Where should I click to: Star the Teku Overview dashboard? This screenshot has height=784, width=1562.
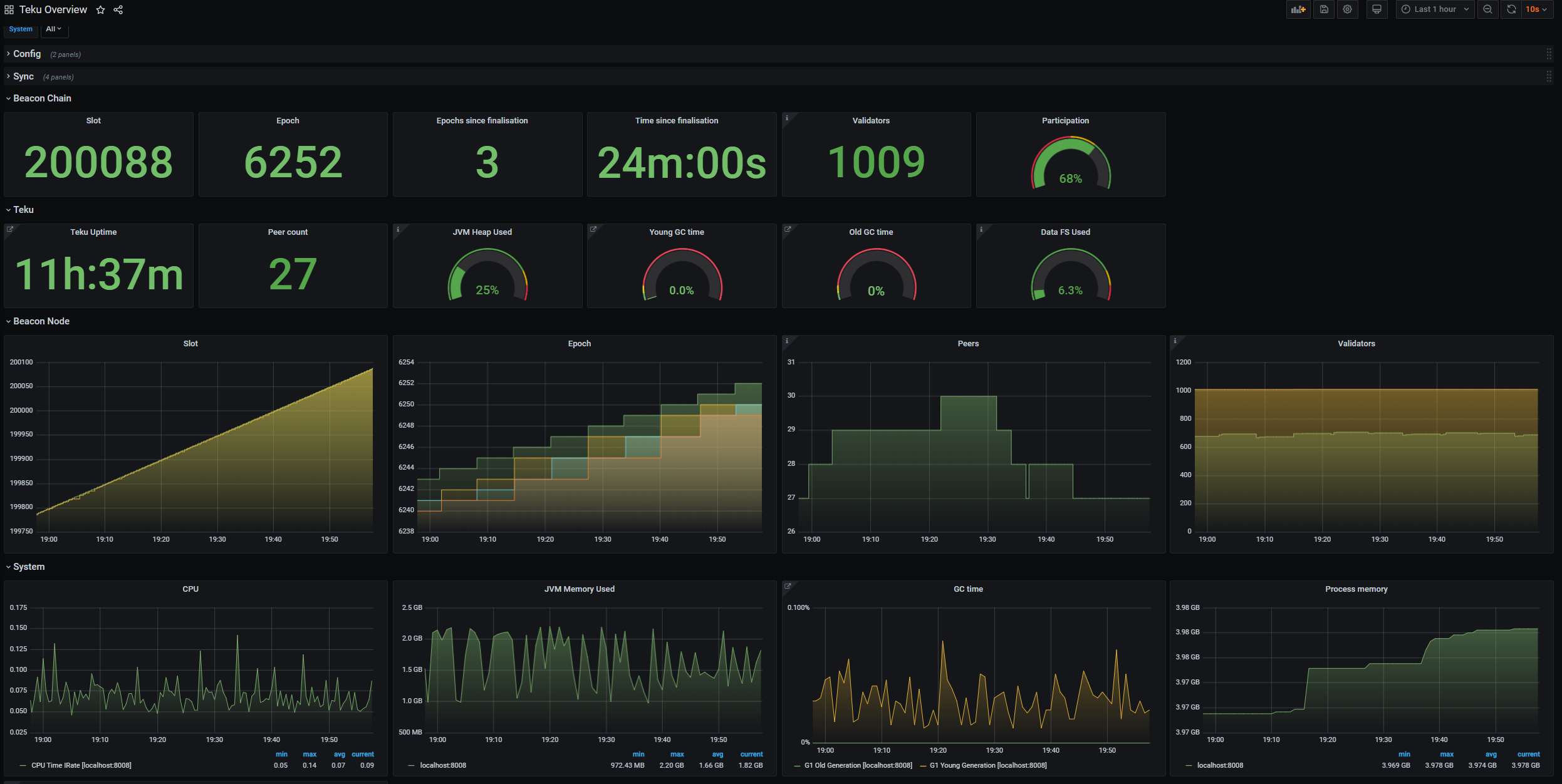(100, 10)
